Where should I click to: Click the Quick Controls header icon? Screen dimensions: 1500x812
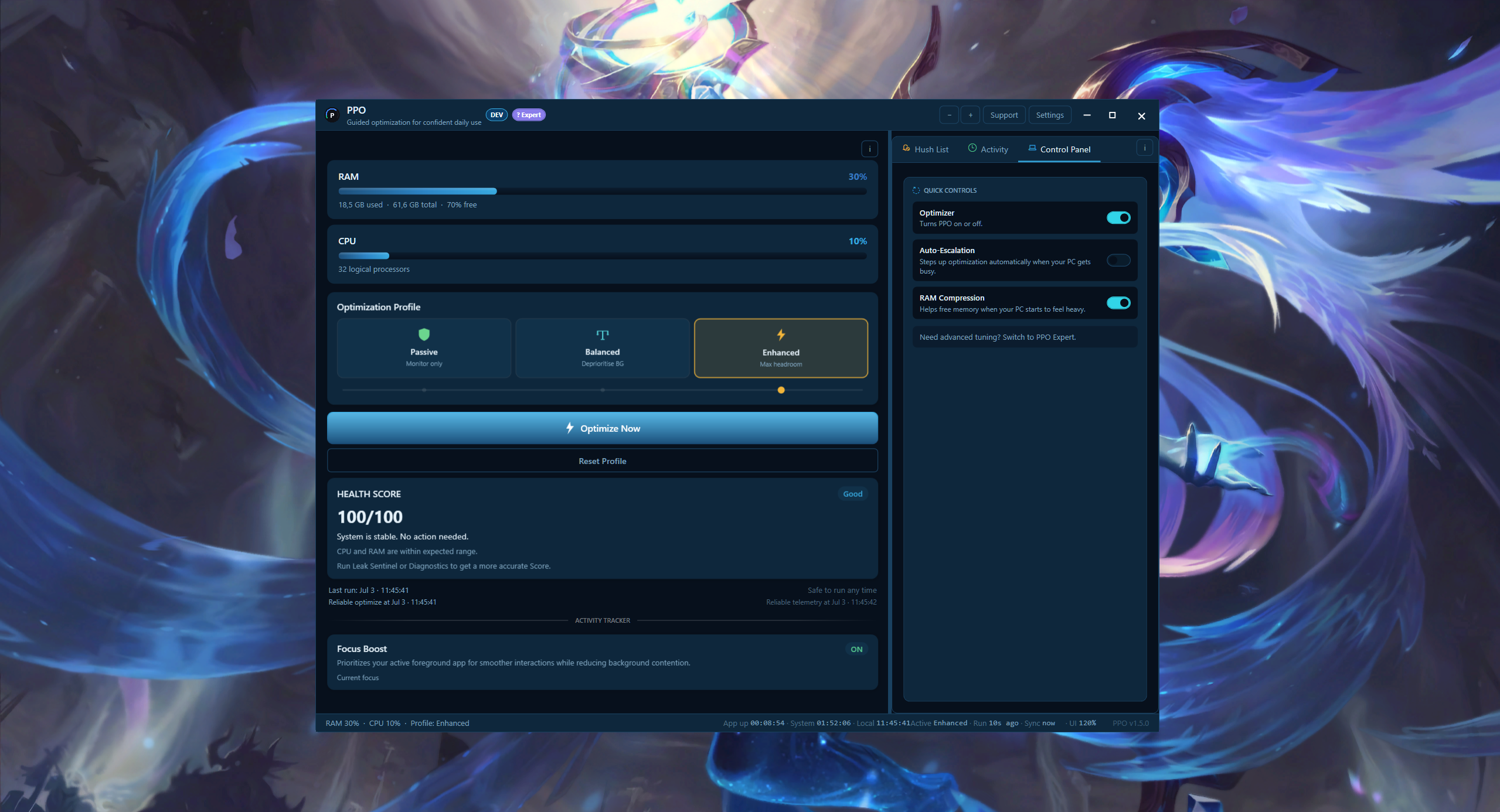coord(916,190)
